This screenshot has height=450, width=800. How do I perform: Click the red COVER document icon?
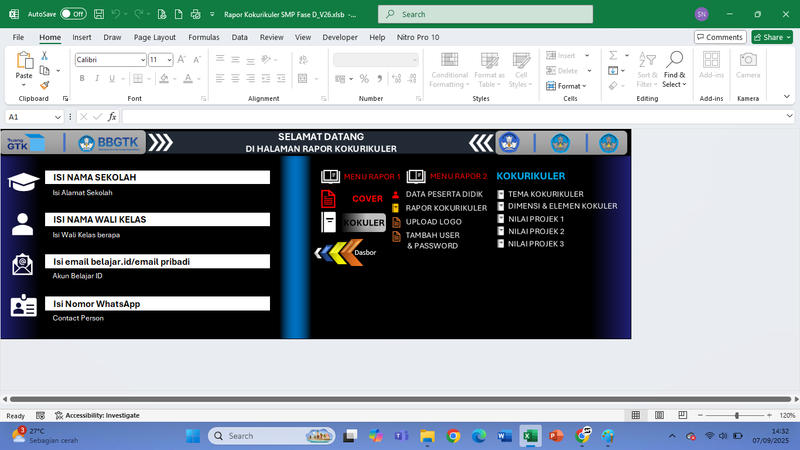(328, 198)
